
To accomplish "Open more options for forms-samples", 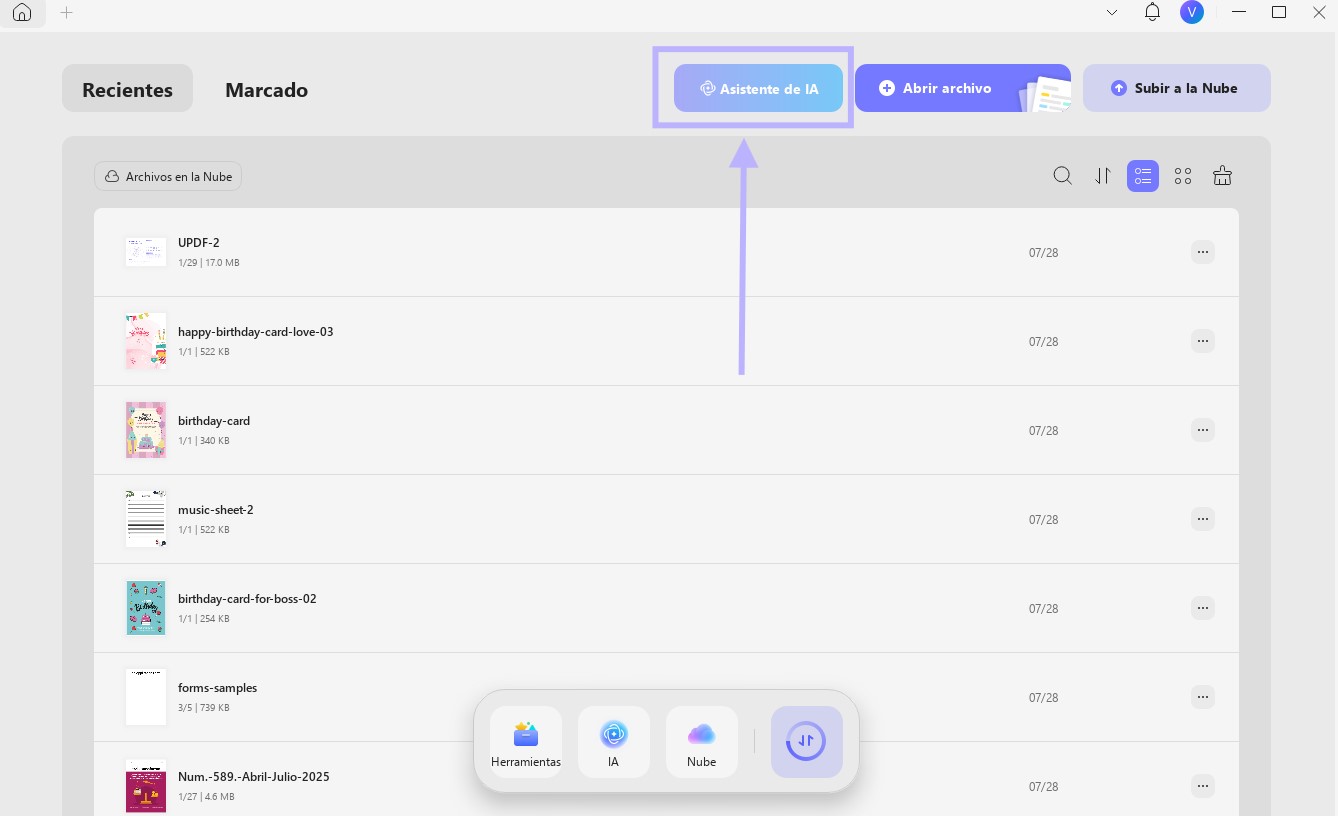I will [x=1203, y=697].
